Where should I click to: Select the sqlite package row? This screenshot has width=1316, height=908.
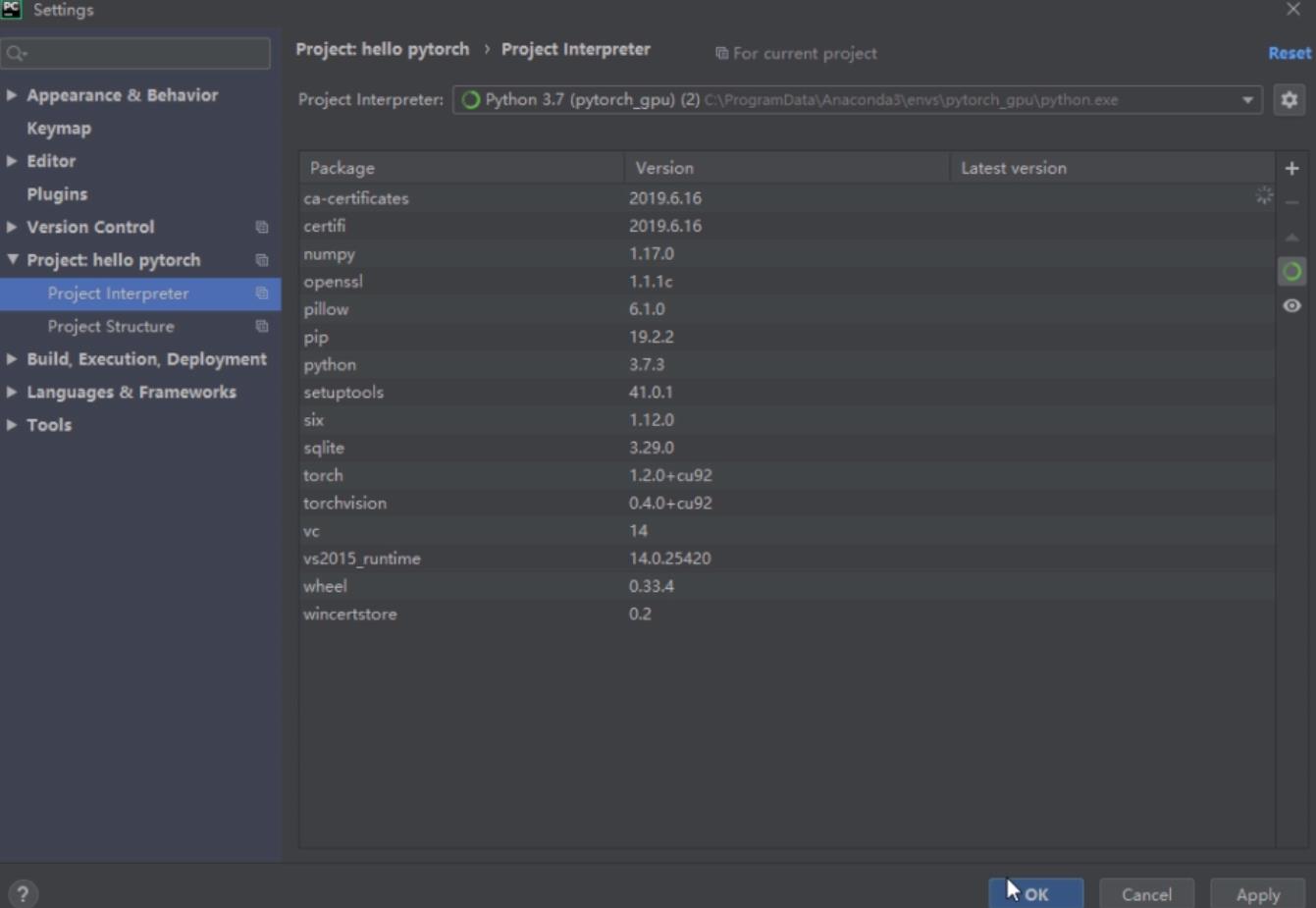coord(787,448)
